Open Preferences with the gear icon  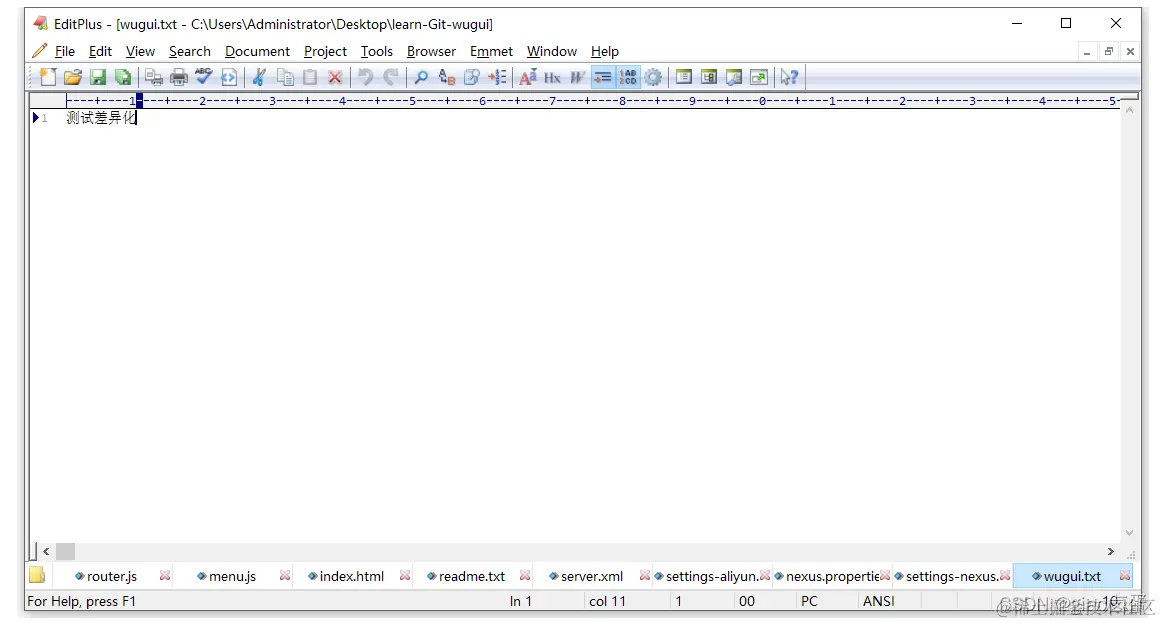[x=653, y=77]
